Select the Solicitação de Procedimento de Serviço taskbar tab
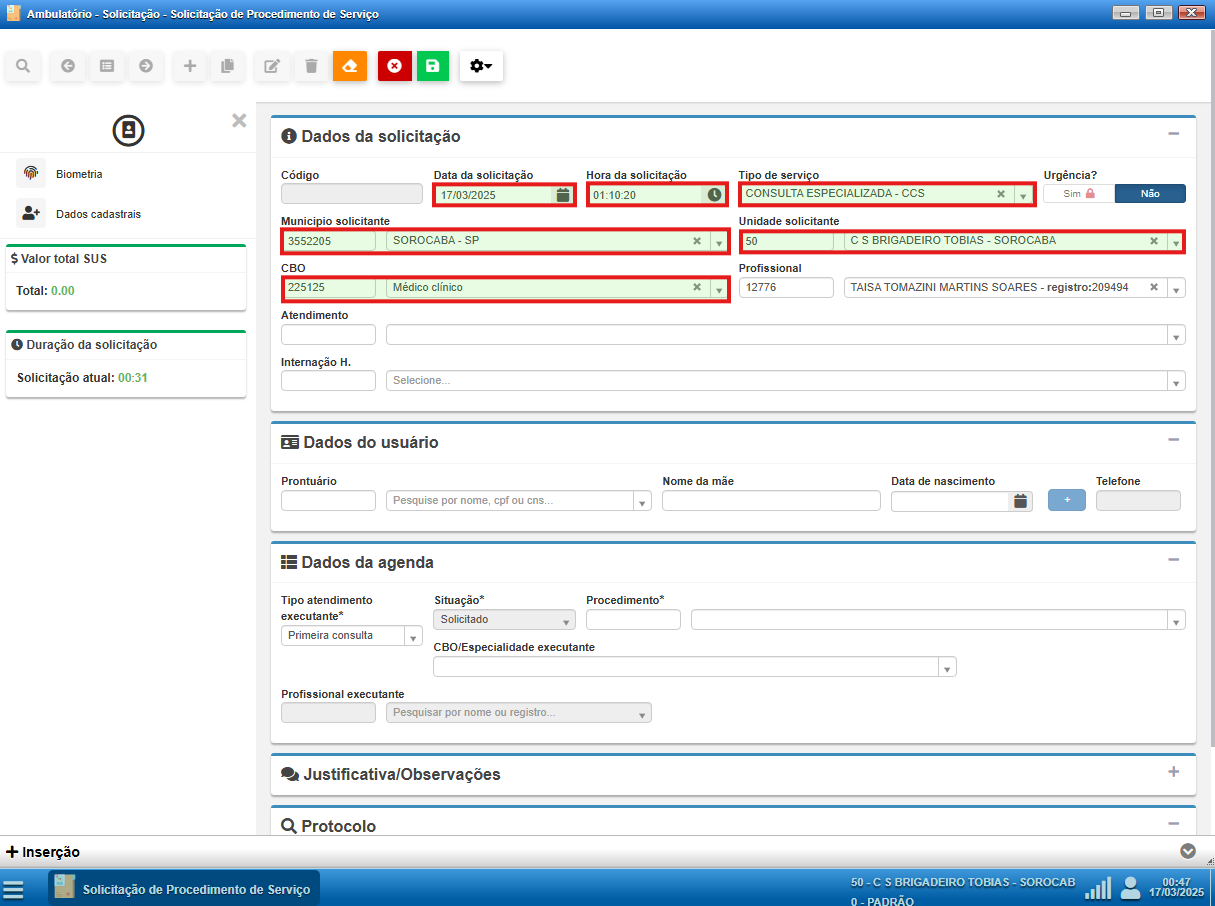1215x906 pixels. (x=185, y=888)
